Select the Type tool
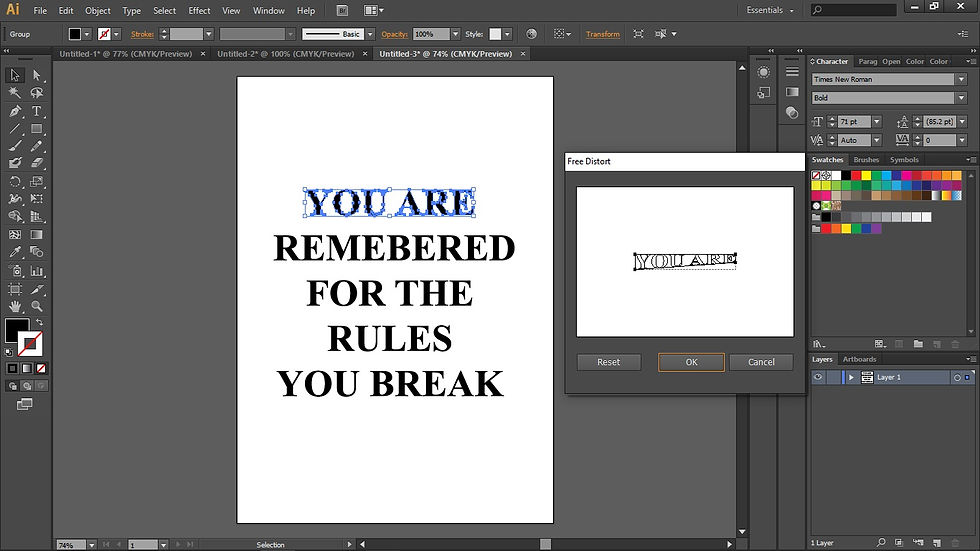Screen dimensions: 980x551 click(x=37, y=111)
